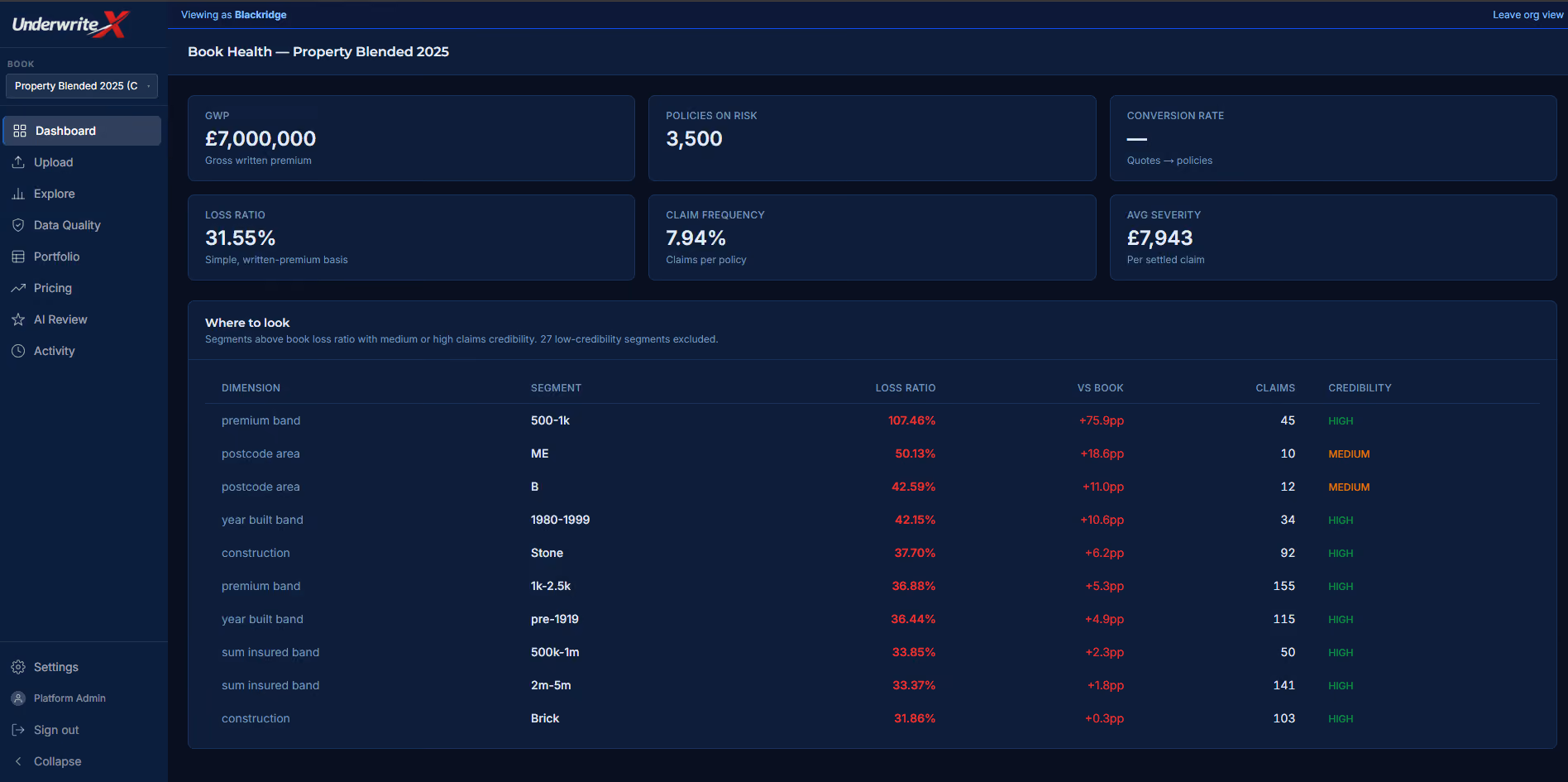
Task: Click the Platform Admin avatar icon
Action: (18, 698)
